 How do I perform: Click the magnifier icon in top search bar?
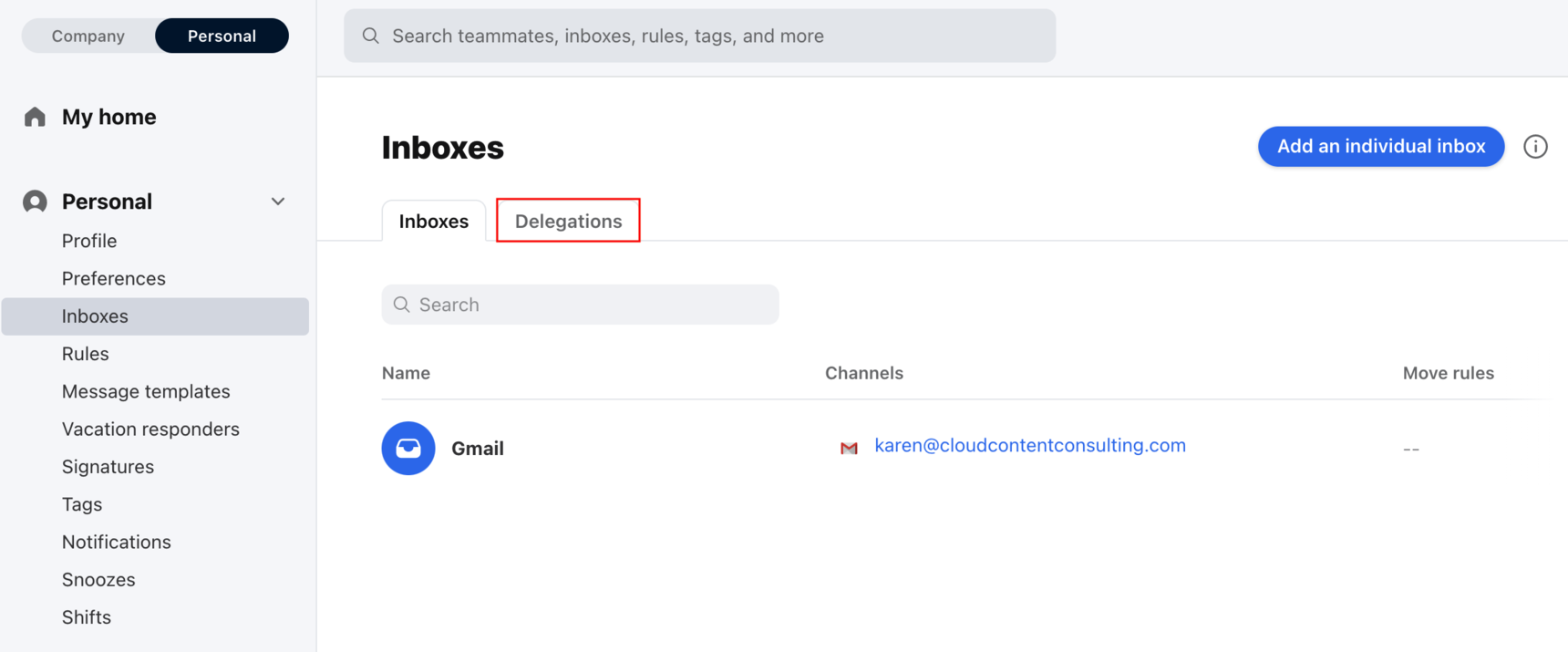click(x=371, y=36)
